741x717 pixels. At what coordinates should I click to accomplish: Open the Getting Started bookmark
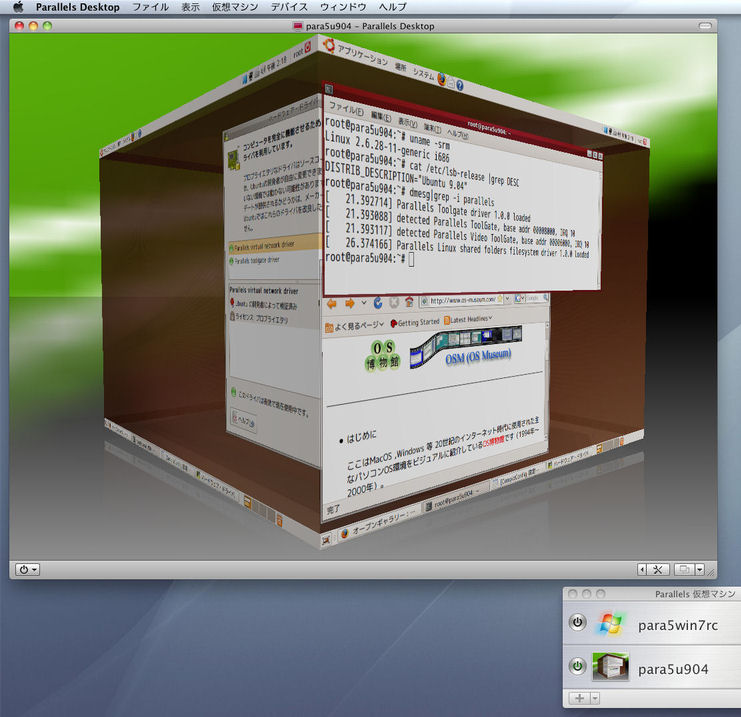click(414, 322)
